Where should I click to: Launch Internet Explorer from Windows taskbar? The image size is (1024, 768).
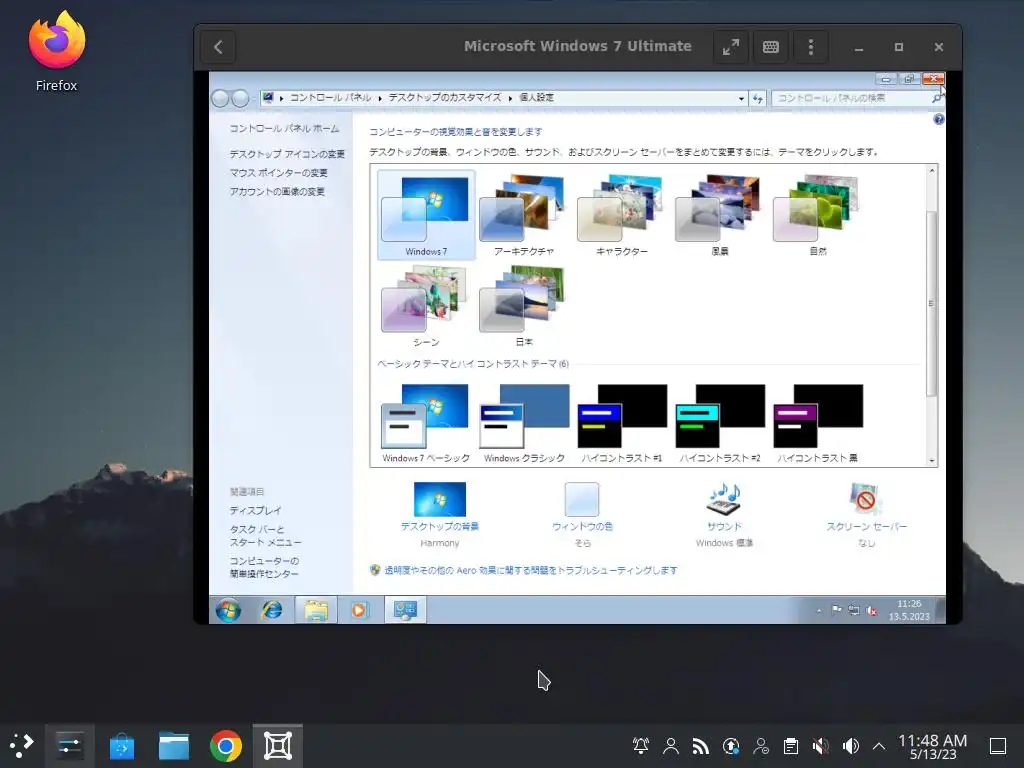pos(272,611)
